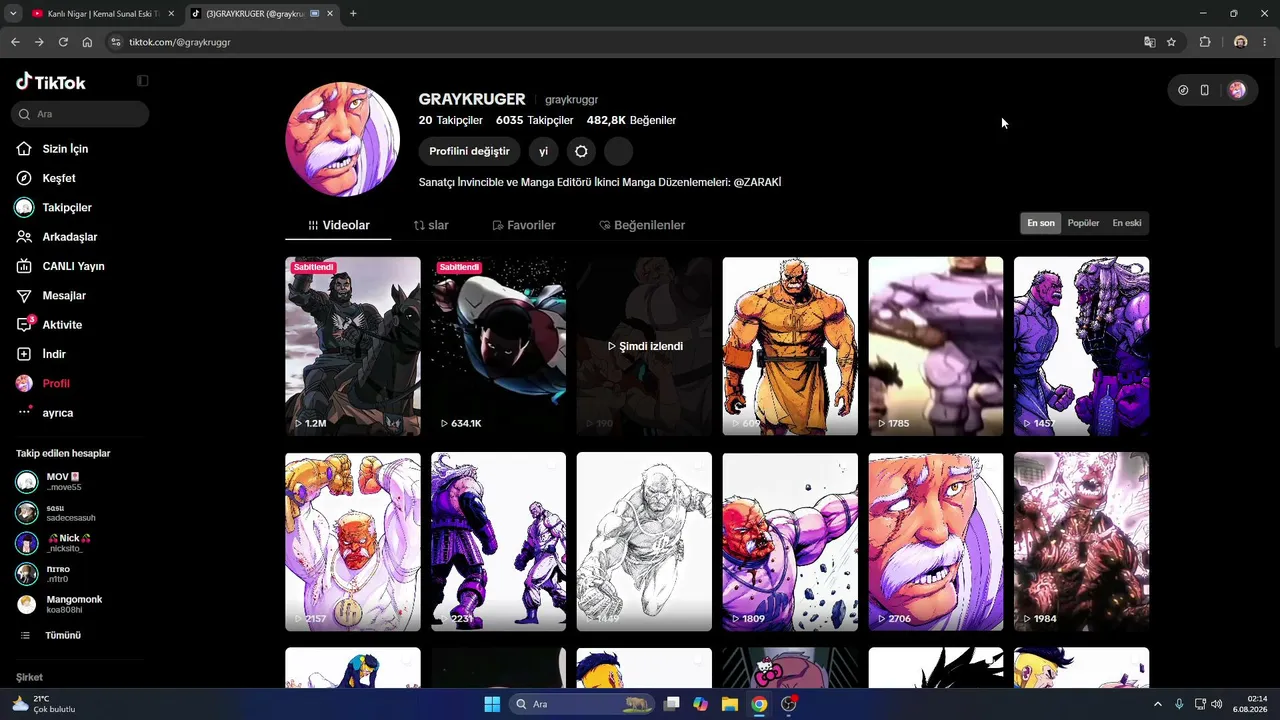Open profile settings gear icon
1280x720 pixels.
point(581,151)
